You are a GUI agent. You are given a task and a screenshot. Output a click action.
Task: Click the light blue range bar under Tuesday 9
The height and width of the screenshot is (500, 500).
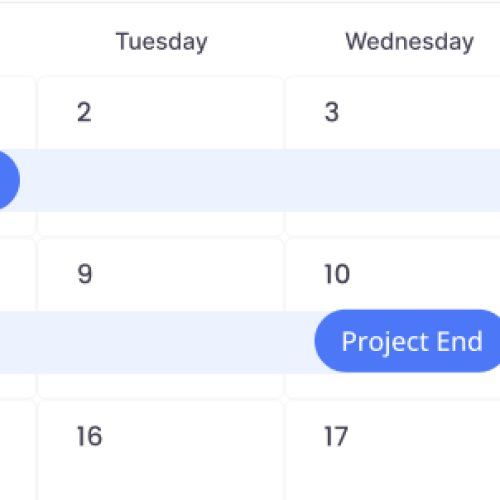coord(160,342)
